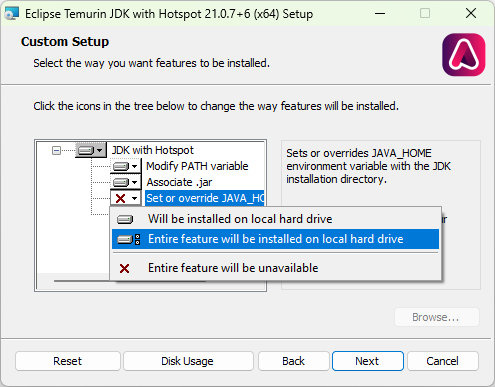Viewport: 495px width, 387px height.
Task: Click the Reset button
Action: pos(68,361)
